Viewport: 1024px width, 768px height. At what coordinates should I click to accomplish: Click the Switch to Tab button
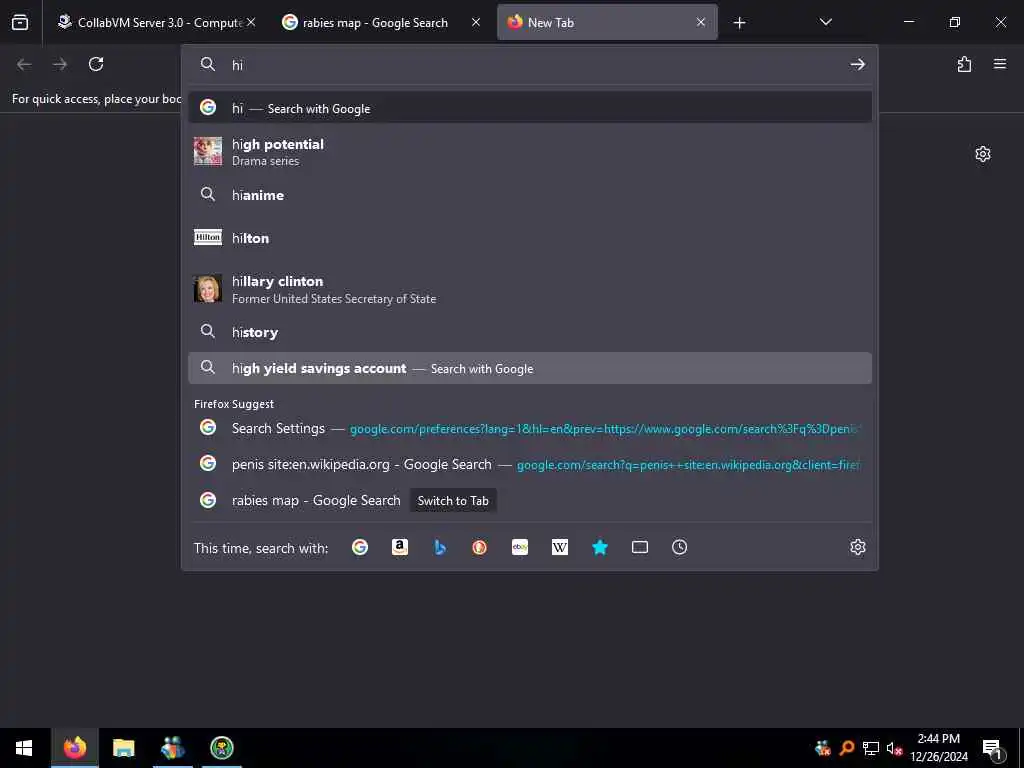[x=453, y=500]
